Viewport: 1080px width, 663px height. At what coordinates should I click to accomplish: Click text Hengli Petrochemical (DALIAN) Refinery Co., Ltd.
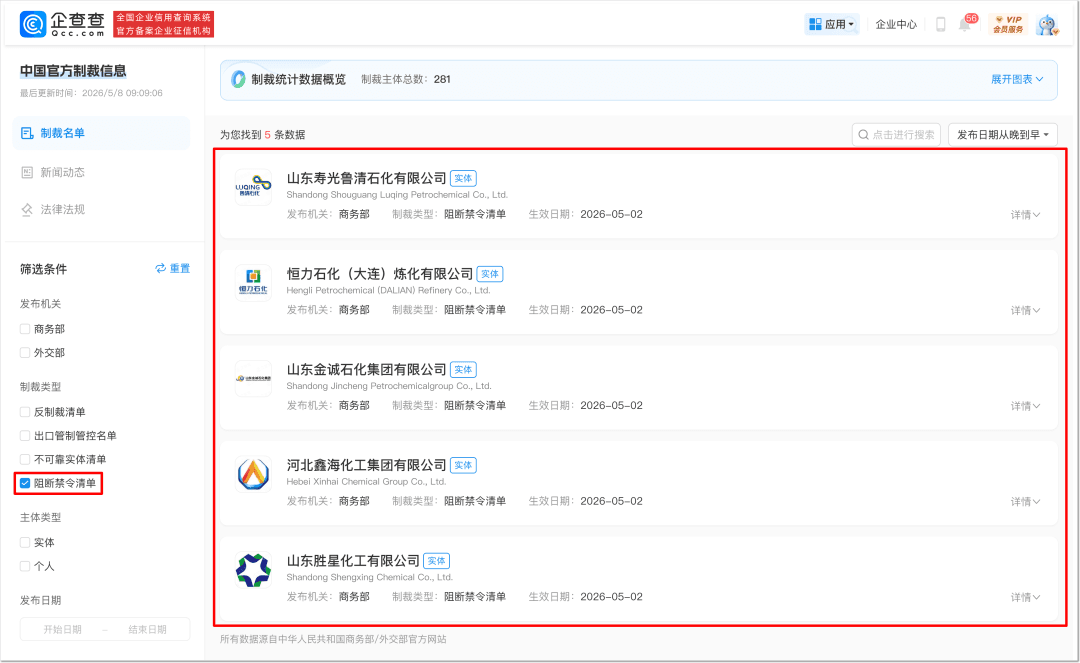tap(388, 291)
